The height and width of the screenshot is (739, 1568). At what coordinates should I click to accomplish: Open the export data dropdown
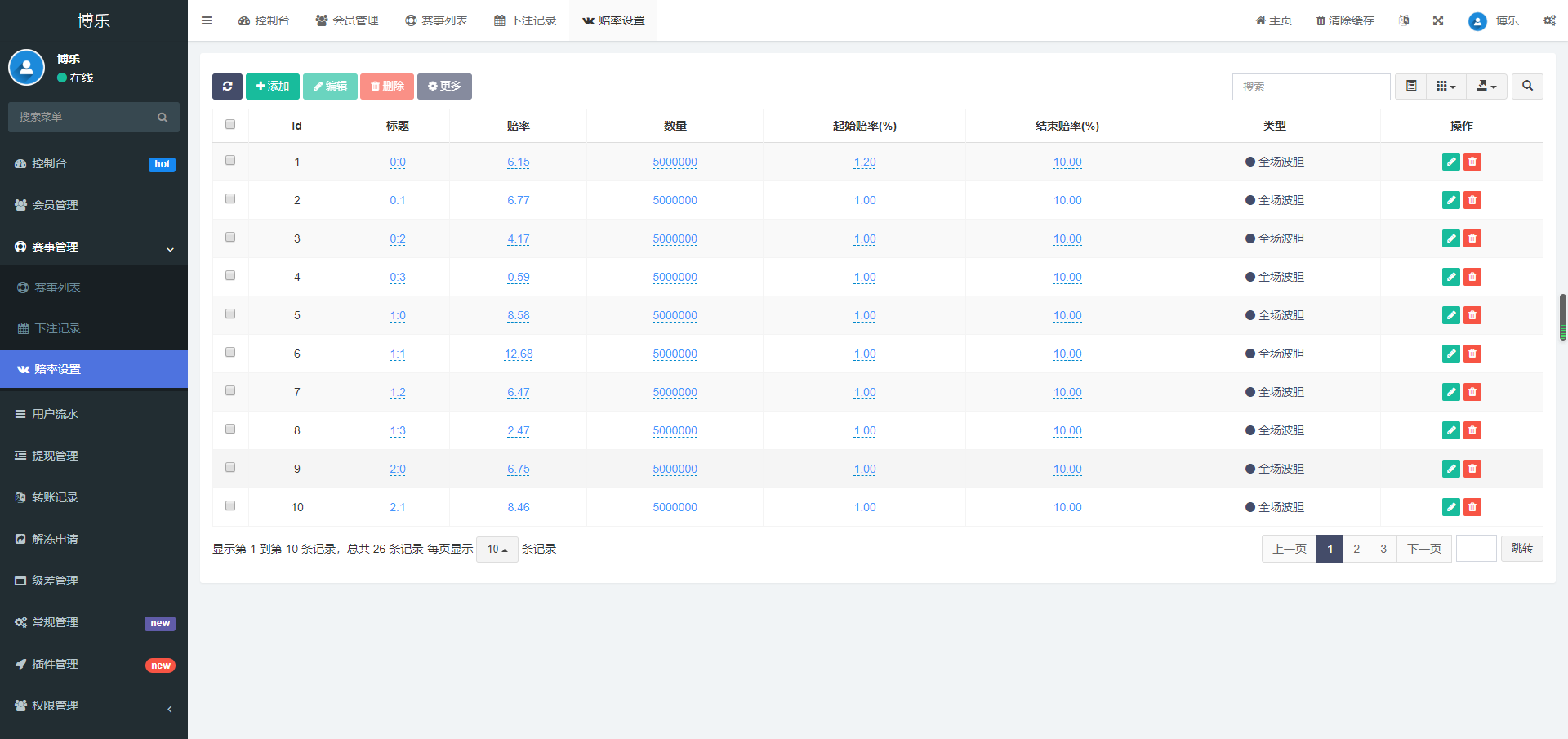[x=1486, y=86]
